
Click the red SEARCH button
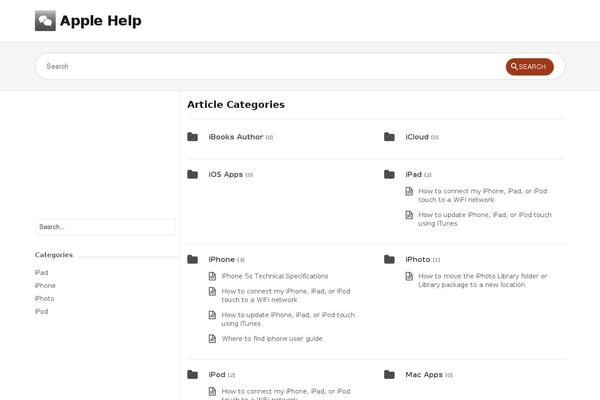click(x=530, y=67)
